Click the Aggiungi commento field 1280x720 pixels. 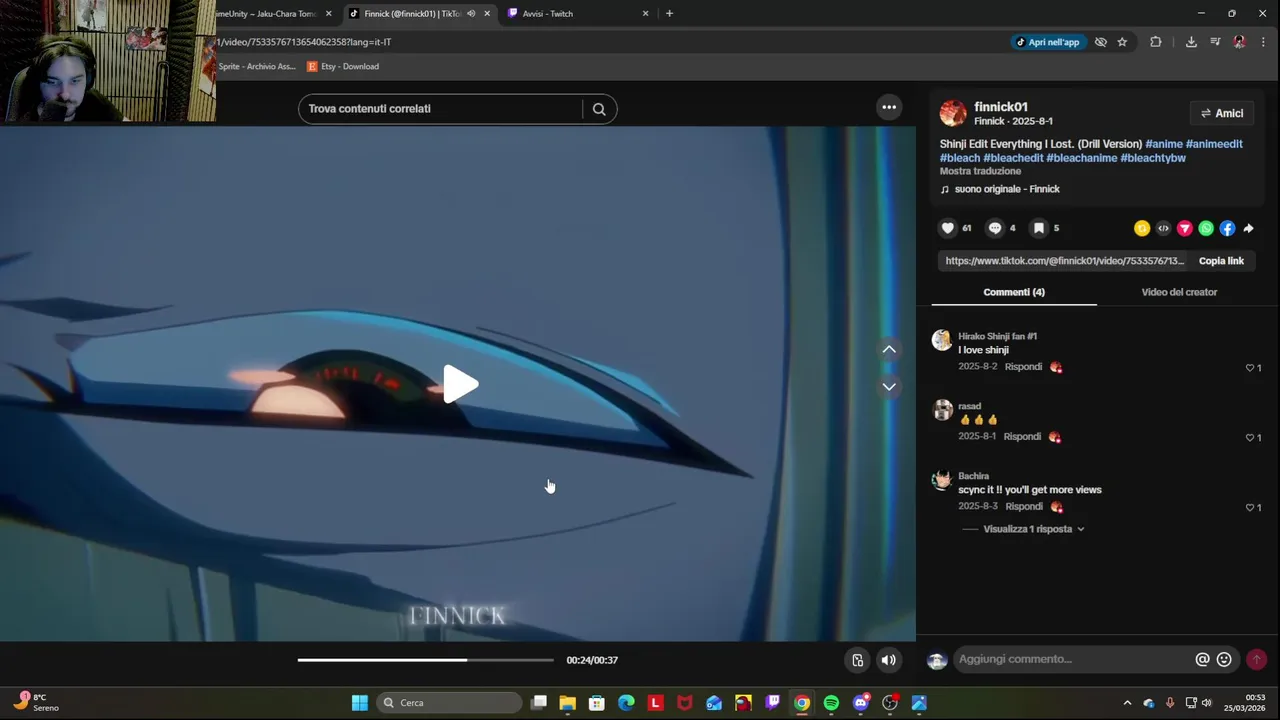pyautogui.click(x=1073, y=659)
